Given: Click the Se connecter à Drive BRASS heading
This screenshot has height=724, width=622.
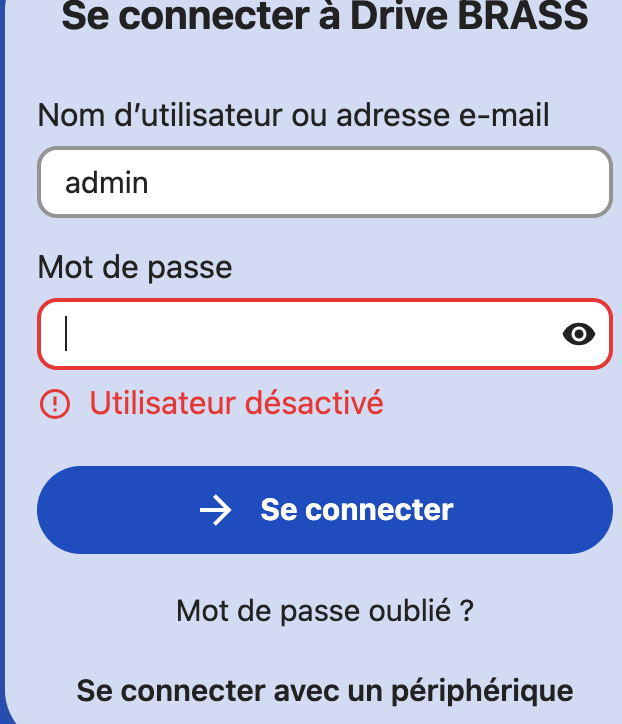Looking at the screenshot, I should coord(325,16).
